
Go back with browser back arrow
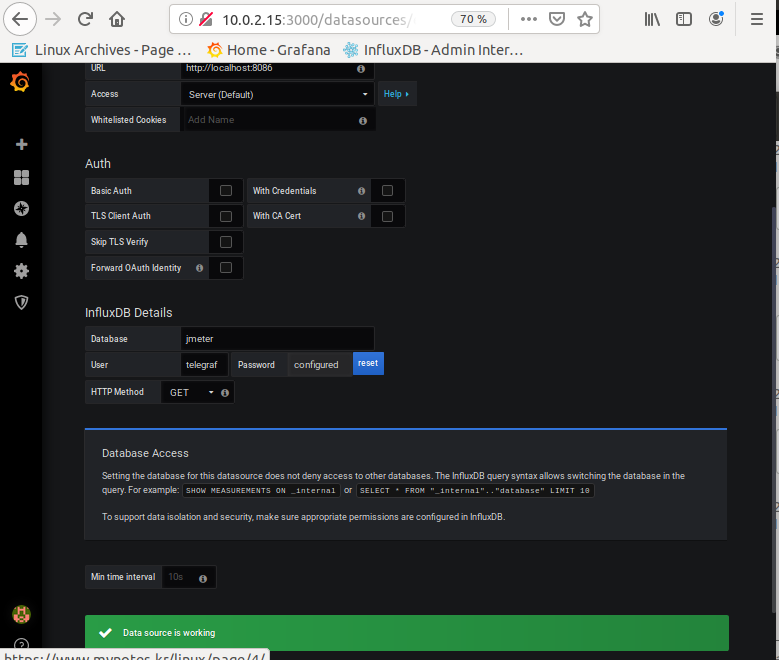(20, 19)
